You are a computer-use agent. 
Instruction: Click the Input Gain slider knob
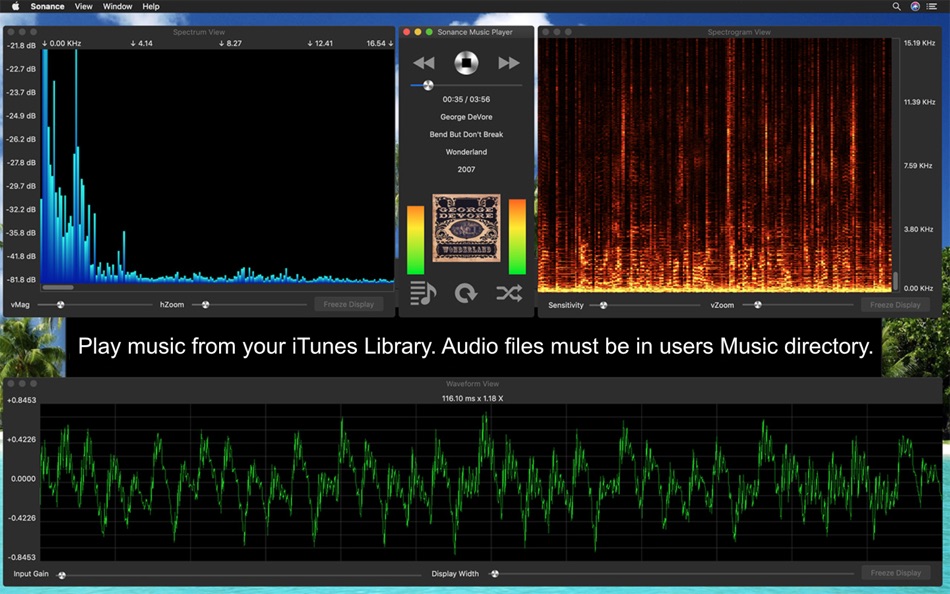[x=61, y=575]
